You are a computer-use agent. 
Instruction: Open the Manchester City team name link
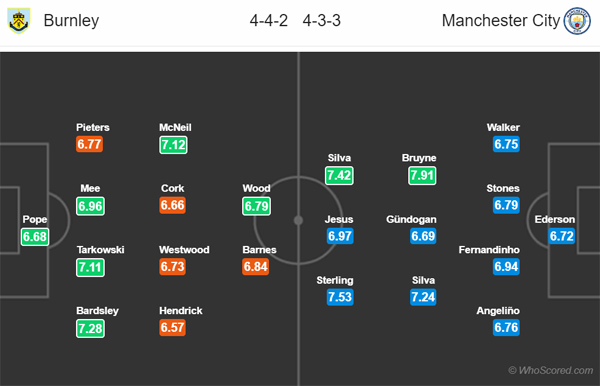[501, 20]
